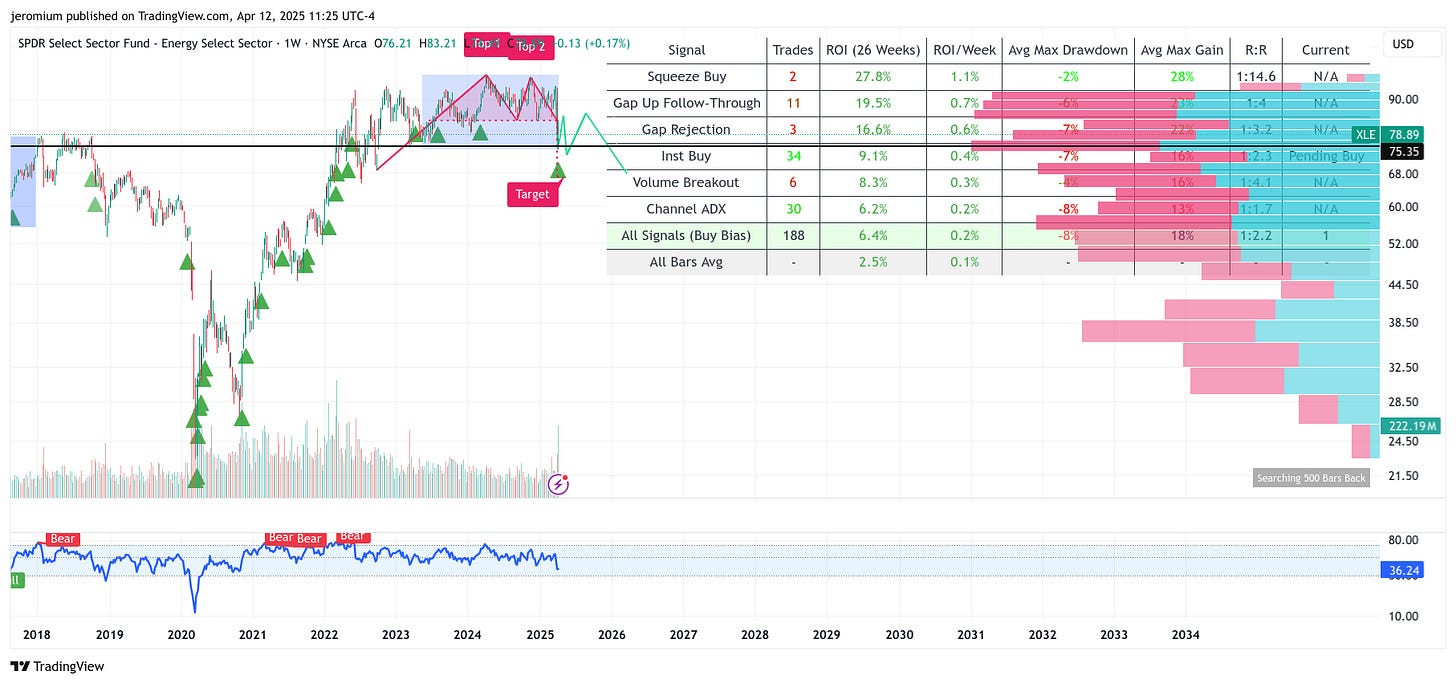
Task: Click the 2018 label on time axis
Action: pyautogui.click(x=37, y=634)
